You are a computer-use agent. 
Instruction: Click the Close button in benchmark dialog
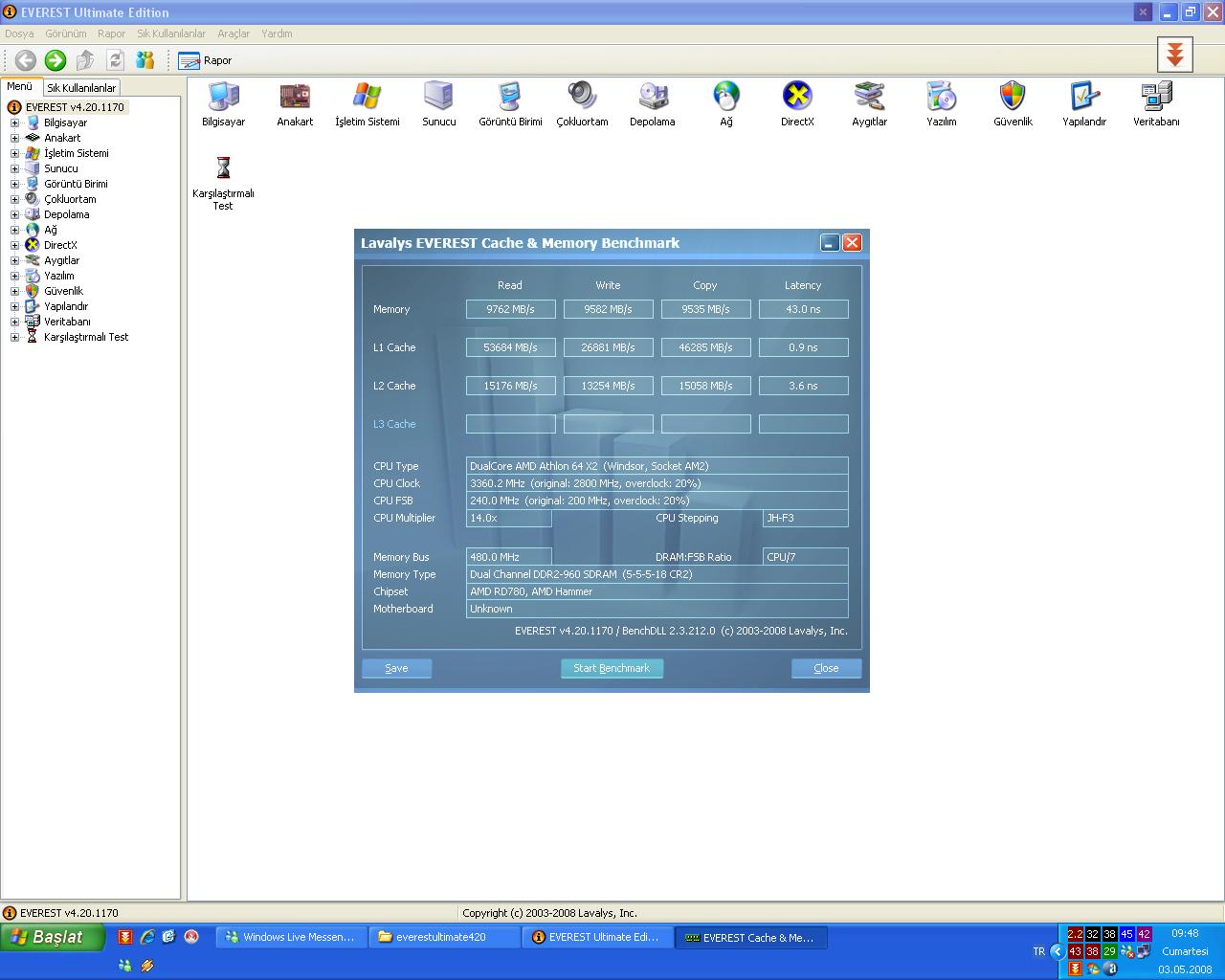pos(826,668)
